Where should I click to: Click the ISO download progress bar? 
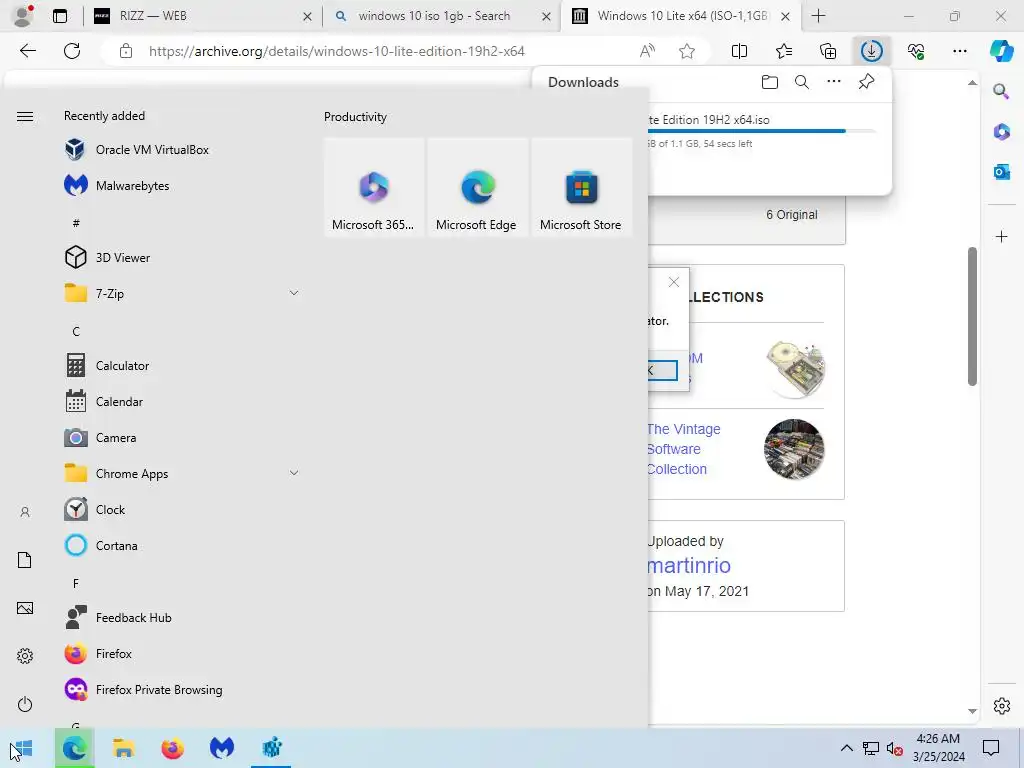(x=761, y=131)
